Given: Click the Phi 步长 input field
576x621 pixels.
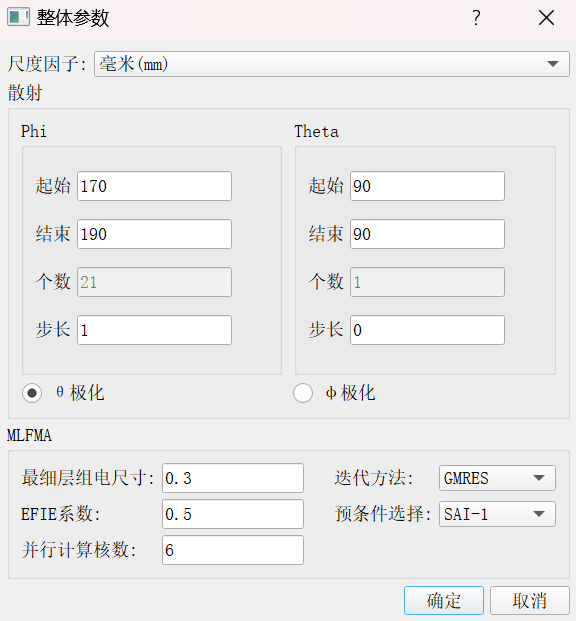Looking at the screenshot, I should (154, 330).
